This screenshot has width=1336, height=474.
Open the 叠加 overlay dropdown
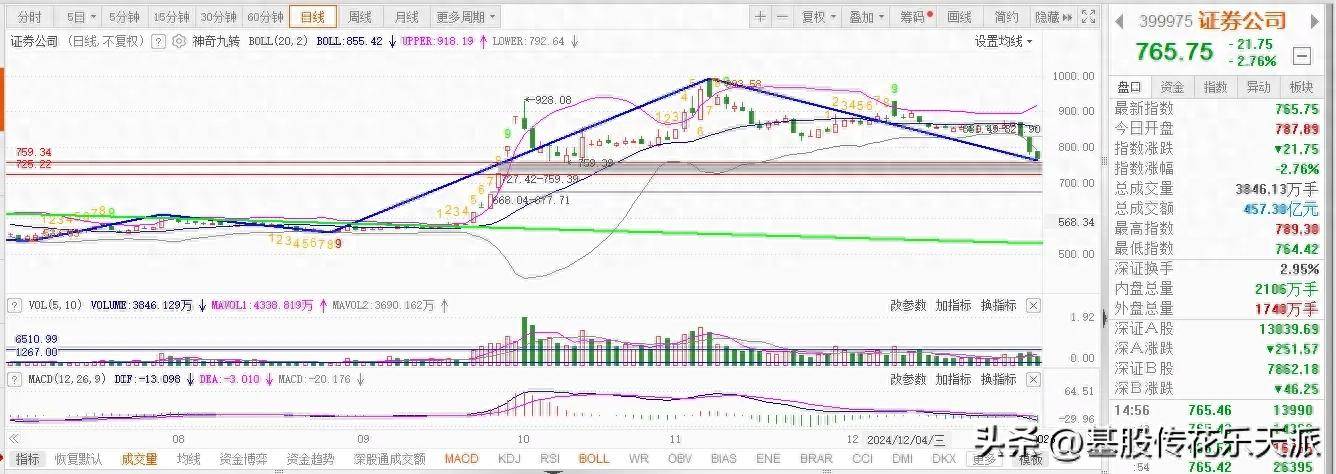[x=866, y=17]
